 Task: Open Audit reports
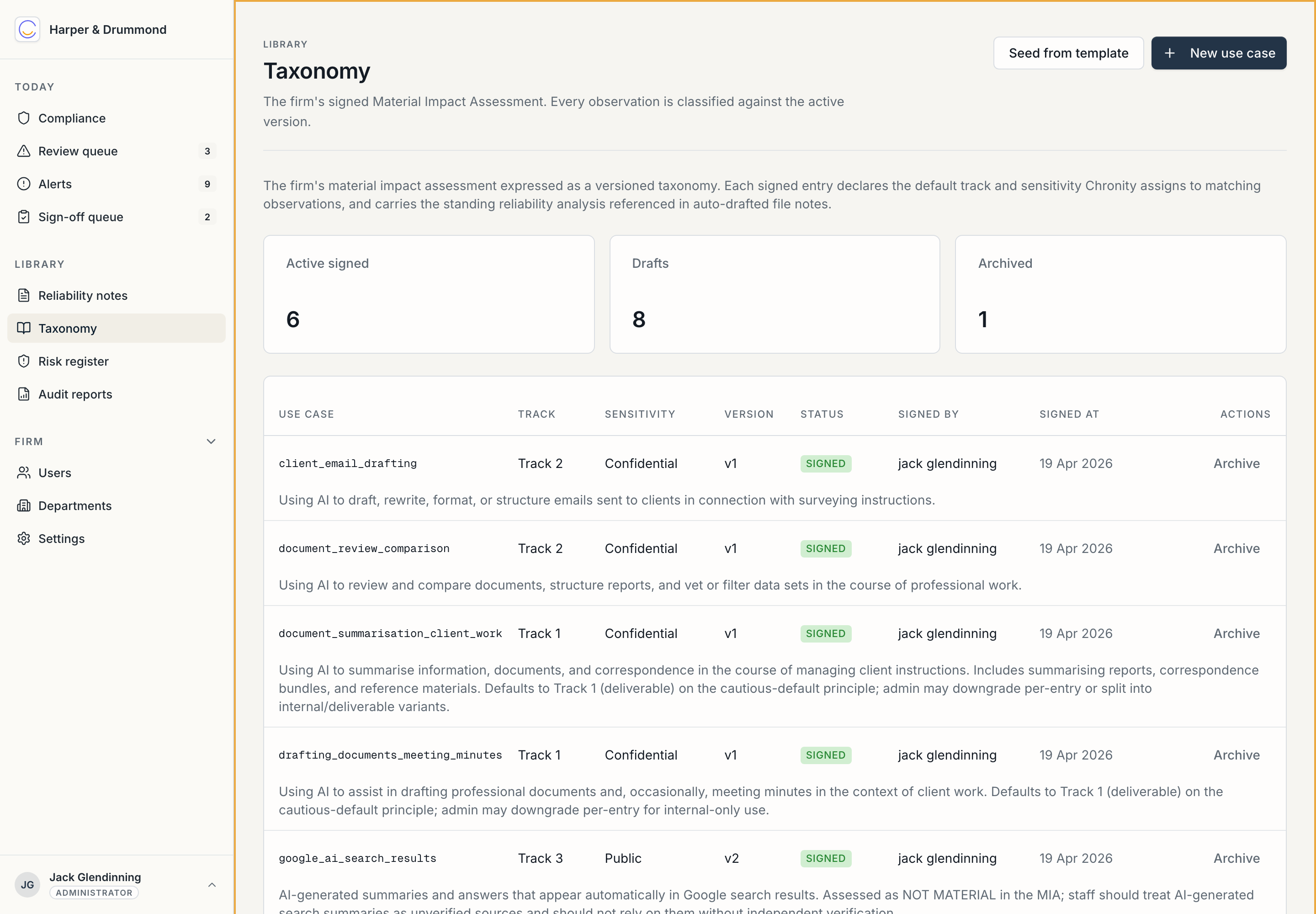click(116, 394)
